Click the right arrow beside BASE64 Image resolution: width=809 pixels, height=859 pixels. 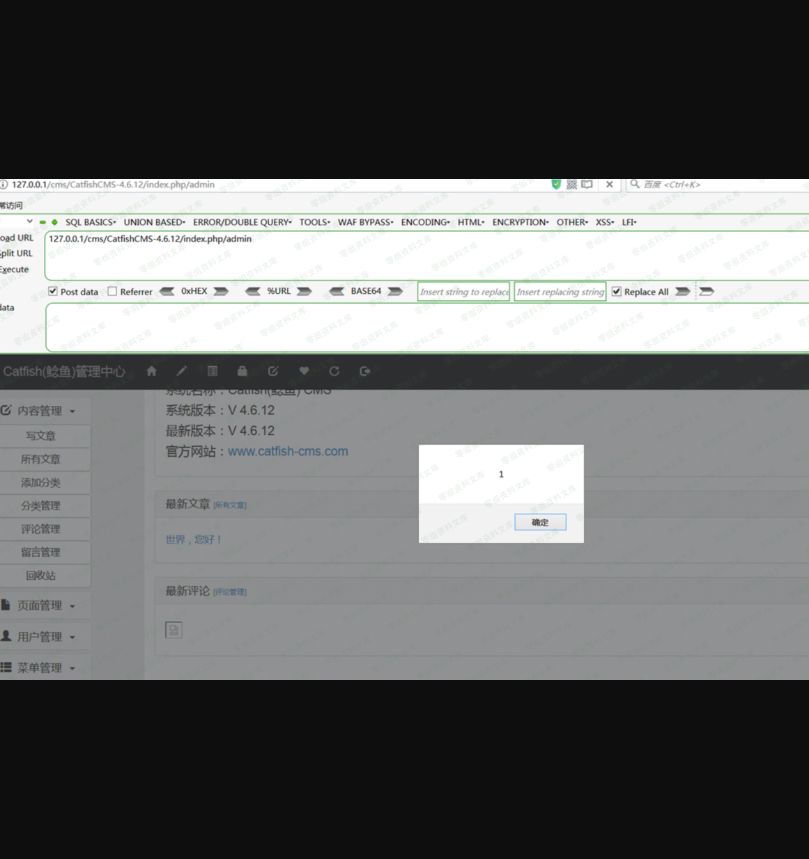(395, 292)
